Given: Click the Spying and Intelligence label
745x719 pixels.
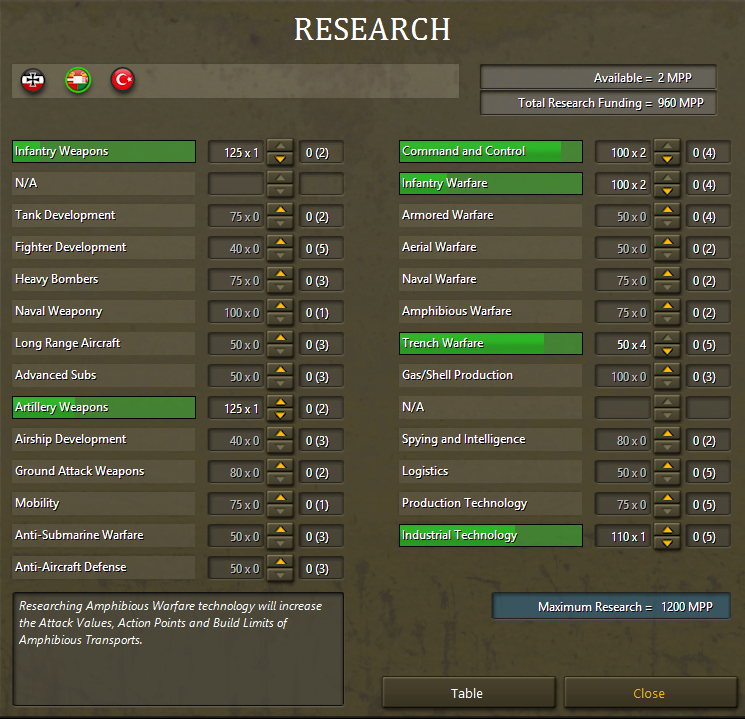Looking at the screenshot, I should [x=464, y=439].
